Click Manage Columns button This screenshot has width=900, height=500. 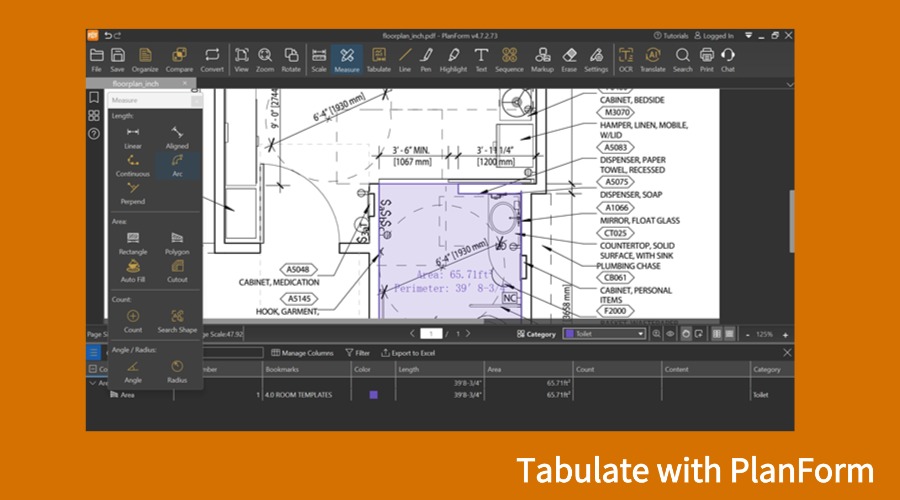click(x=302, y=353)
